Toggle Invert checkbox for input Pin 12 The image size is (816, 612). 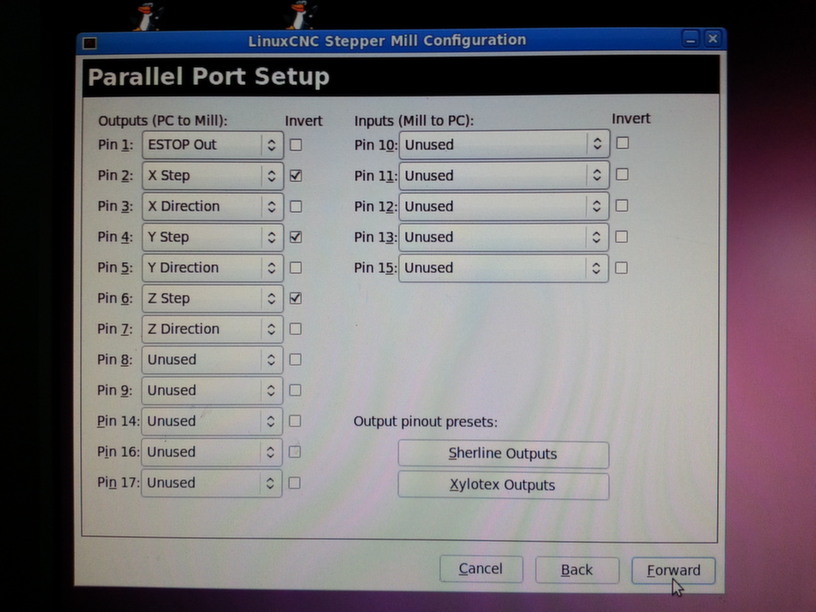coord(621,206)
